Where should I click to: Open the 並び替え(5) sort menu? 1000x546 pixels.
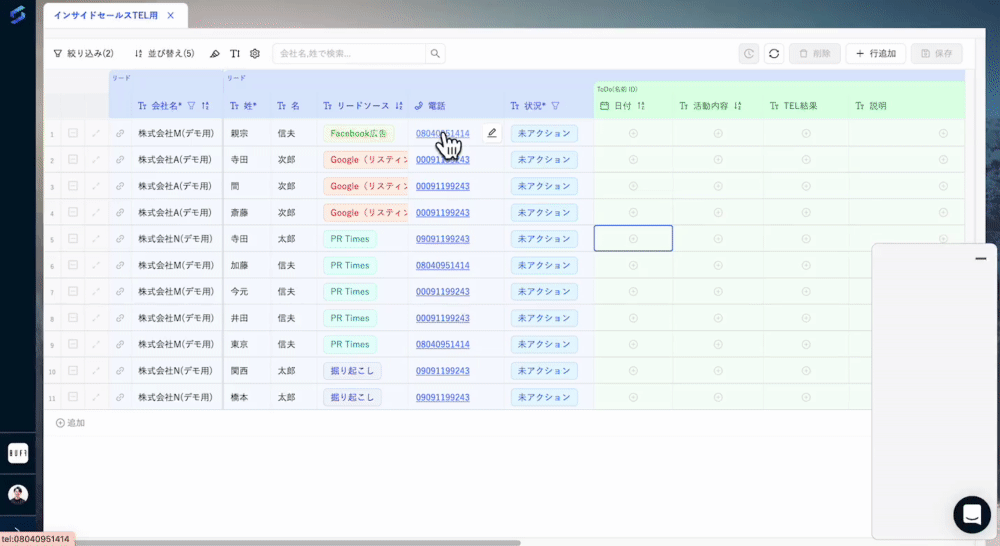(x=164, y=54)
